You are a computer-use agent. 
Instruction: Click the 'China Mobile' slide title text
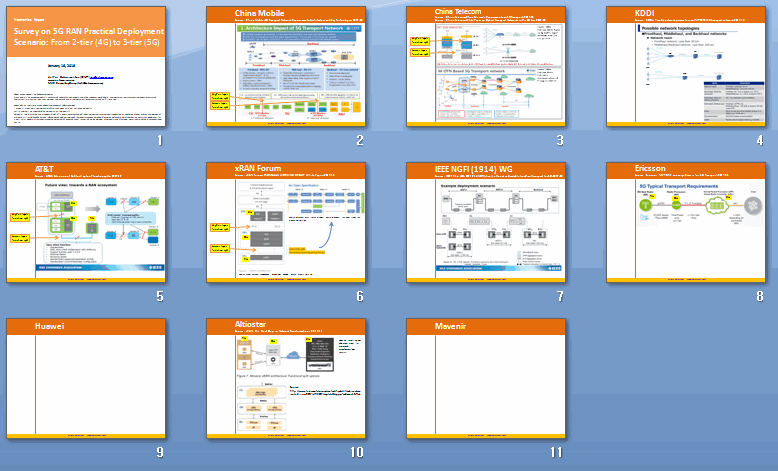tap(259, 13)
